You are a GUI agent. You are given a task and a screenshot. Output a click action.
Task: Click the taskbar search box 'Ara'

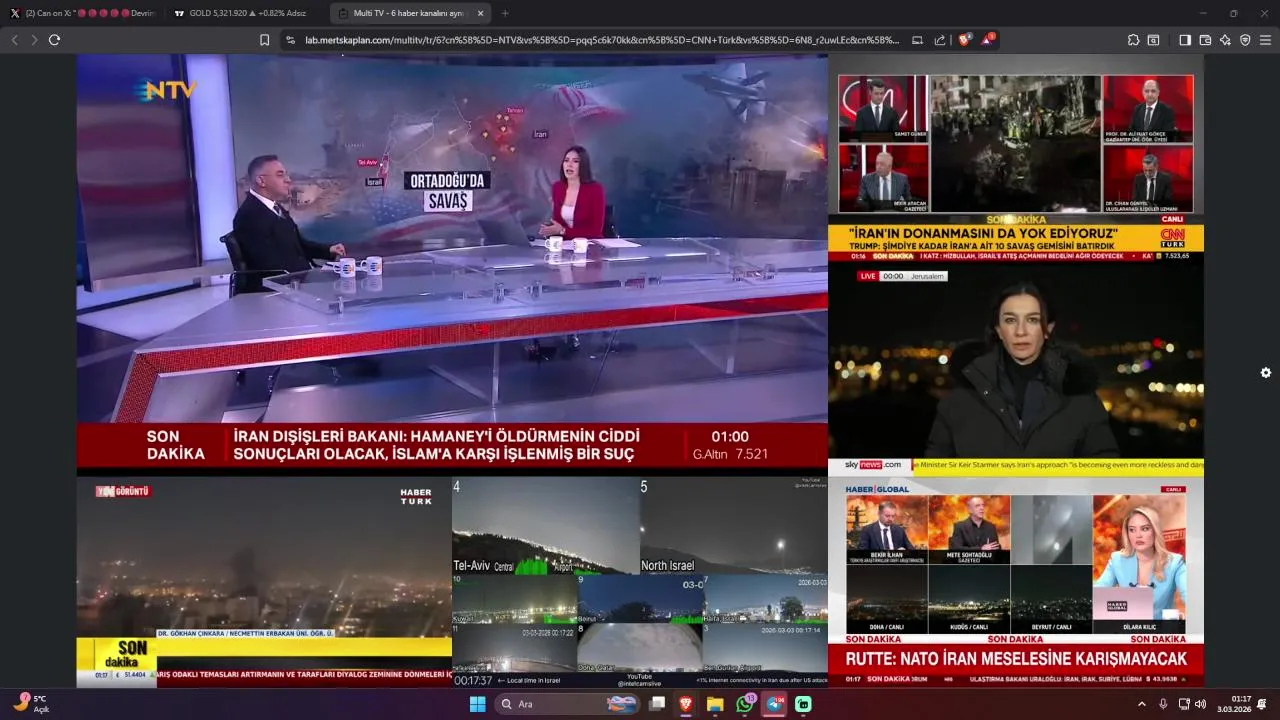568,704
